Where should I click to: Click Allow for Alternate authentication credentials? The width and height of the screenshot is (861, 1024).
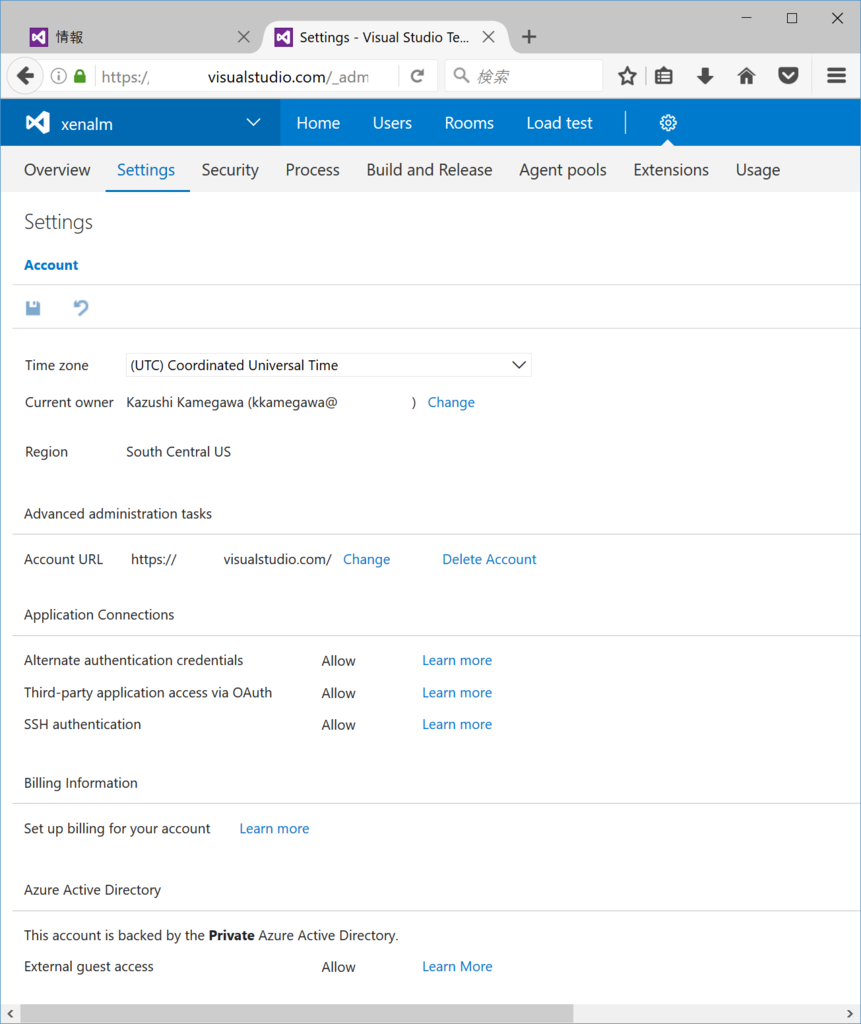(338, 661)
